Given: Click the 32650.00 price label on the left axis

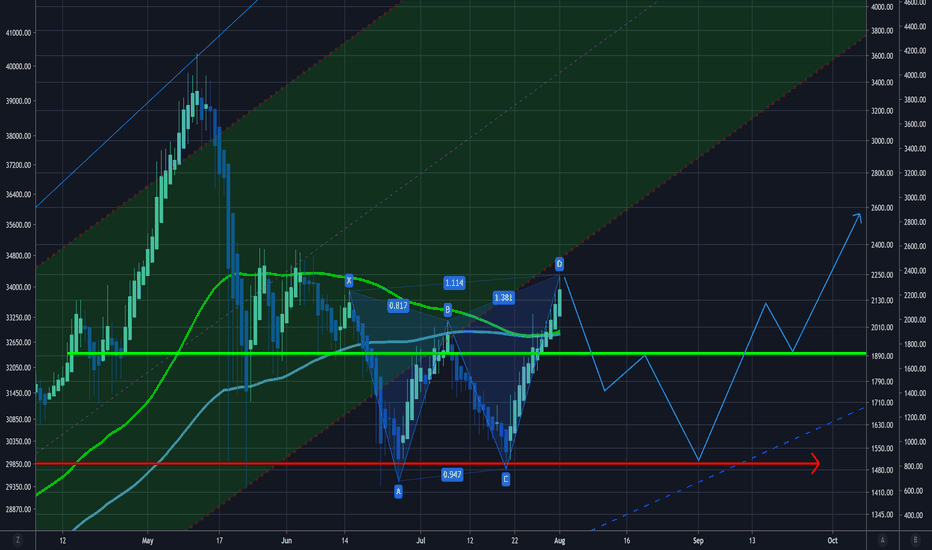Looking at the screenshot, I should 18,342.
